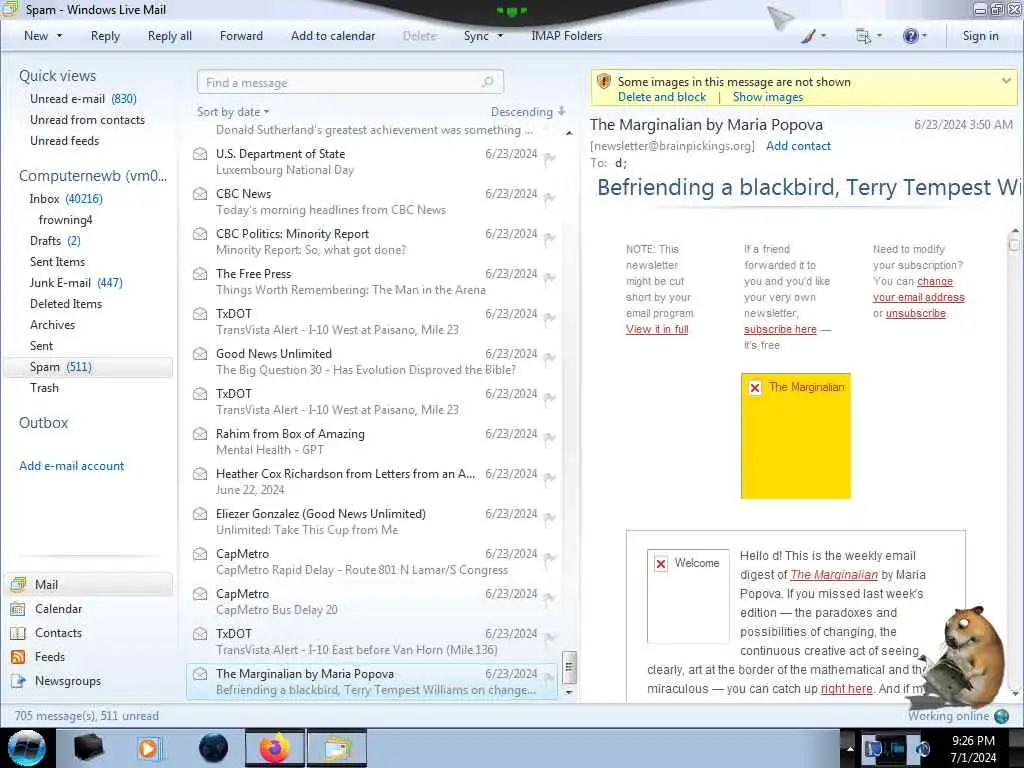Open the Deleted Items folder
The image size is (1024, 768).
tap(66, 304)
